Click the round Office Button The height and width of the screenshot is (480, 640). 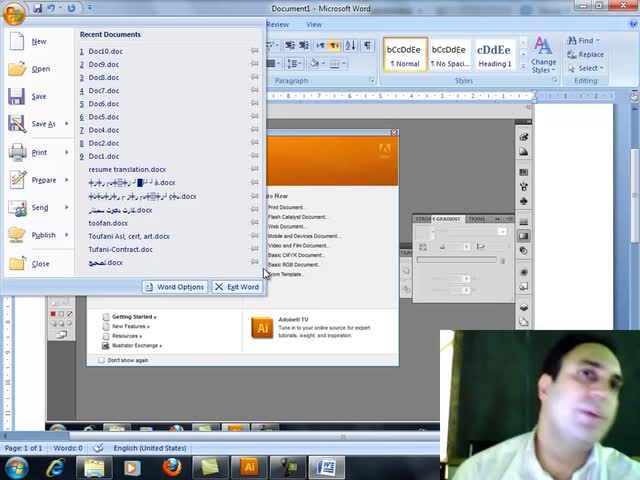[x=13, y=12]
